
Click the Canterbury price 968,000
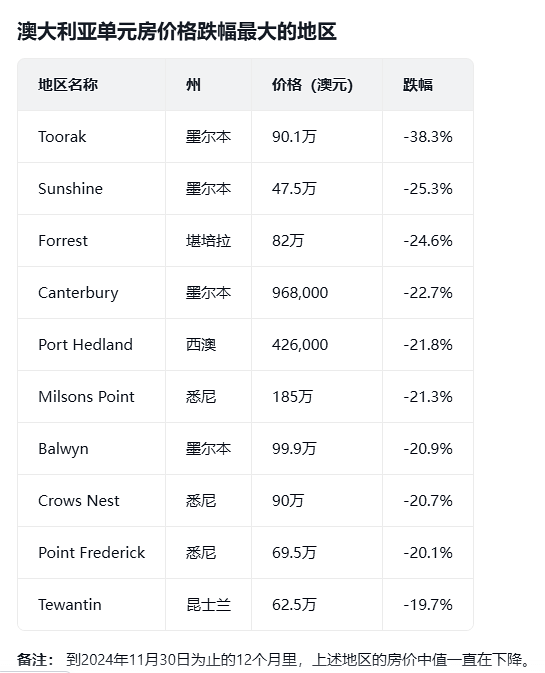300,293
